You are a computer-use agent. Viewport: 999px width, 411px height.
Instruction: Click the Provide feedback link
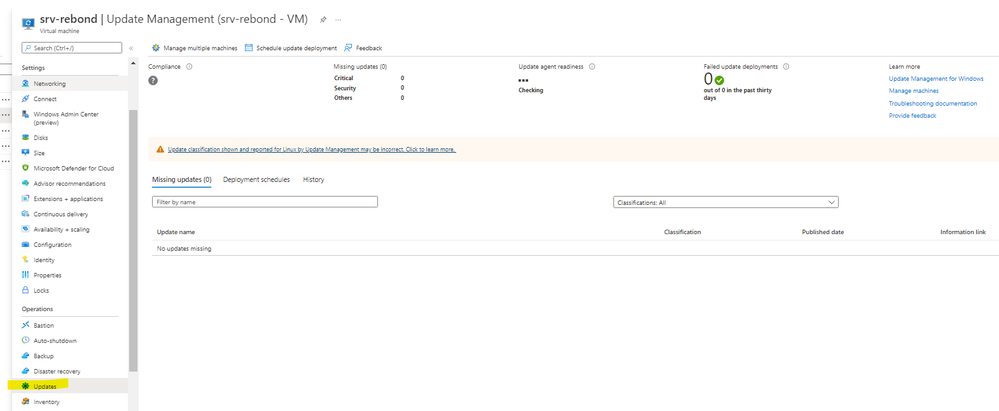(x=912, y=115)
